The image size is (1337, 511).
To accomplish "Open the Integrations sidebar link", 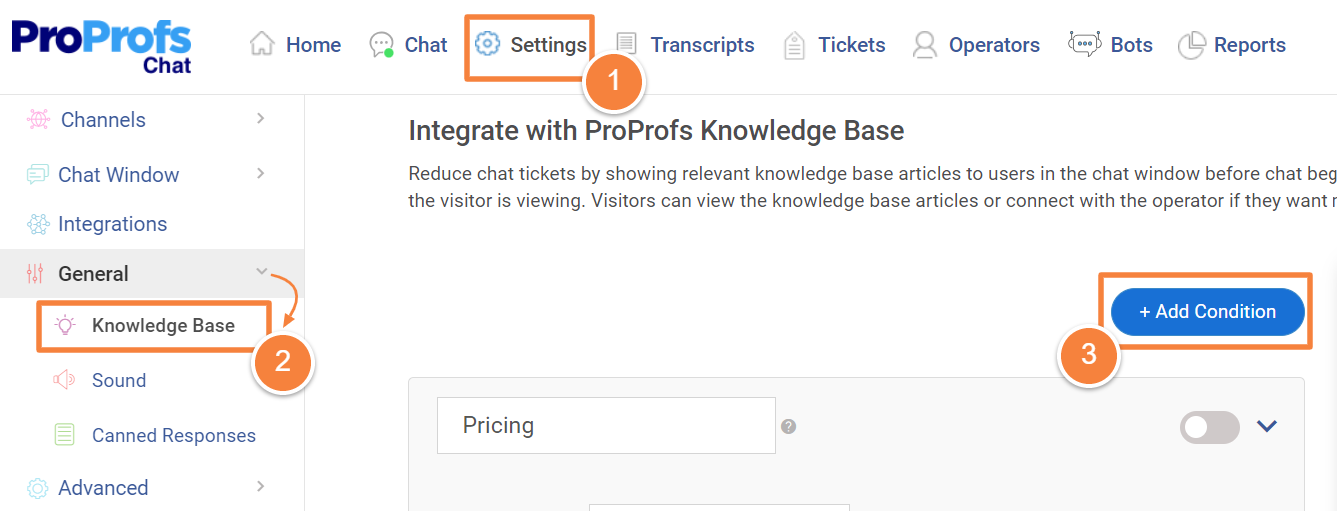I will tap(112, 224).
